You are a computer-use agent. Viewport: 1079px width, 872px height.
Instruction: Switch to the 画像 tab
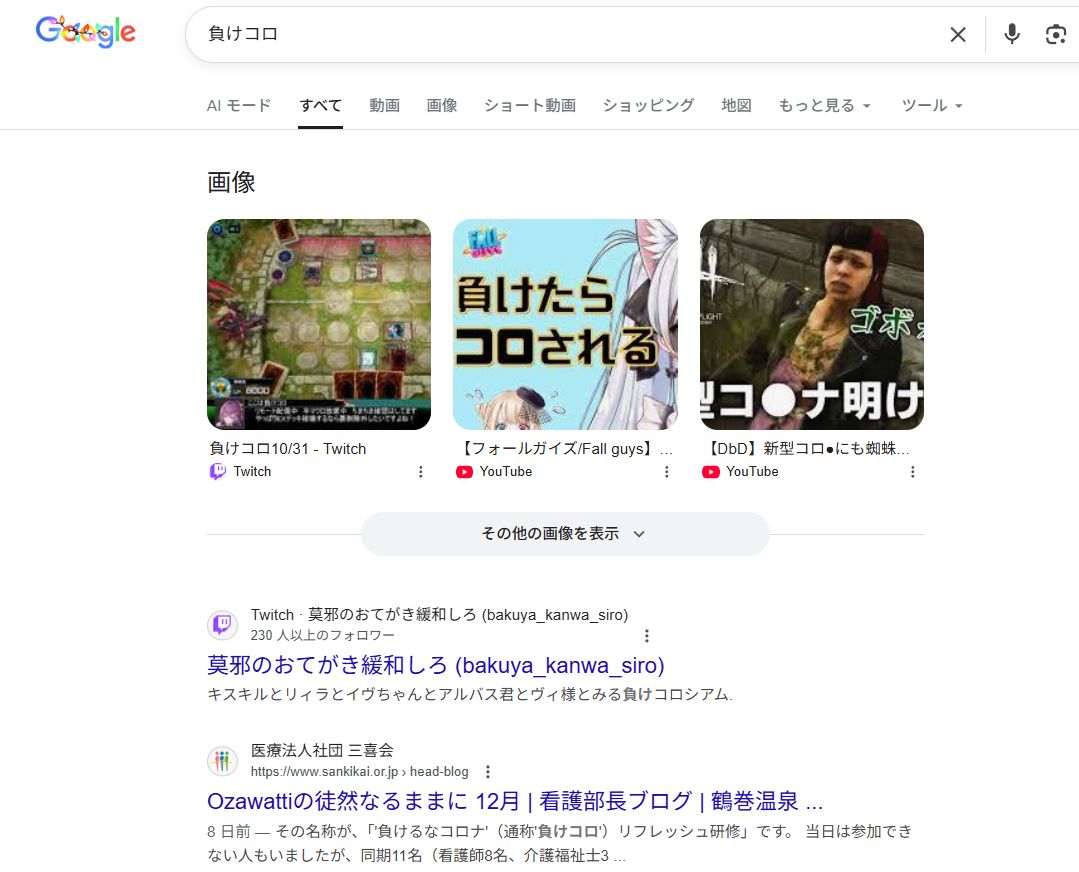442,105
